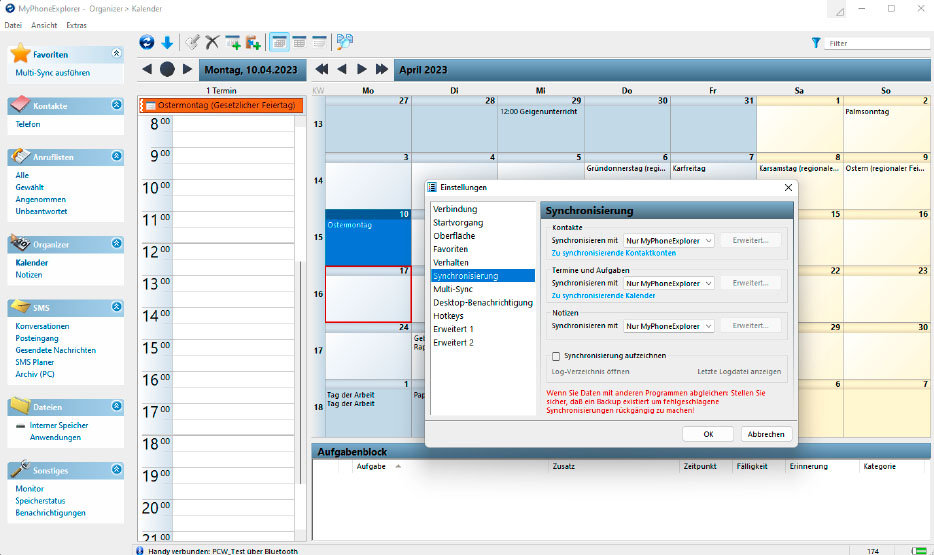Click into the Filter input field

[x=876, y=43]
